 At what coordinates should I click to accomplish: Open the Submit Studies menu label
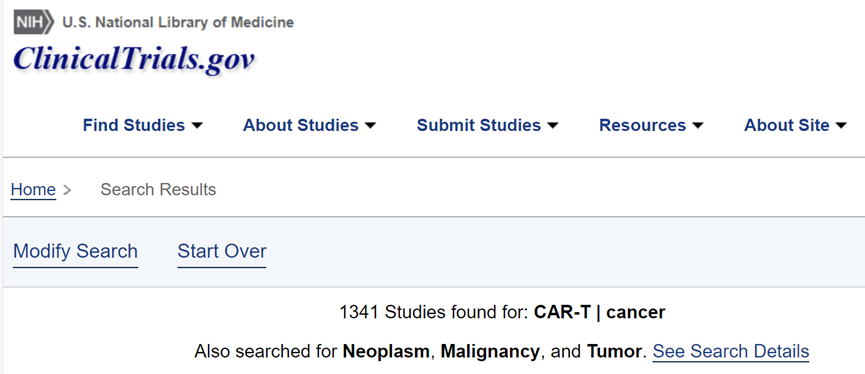point(478,125)
